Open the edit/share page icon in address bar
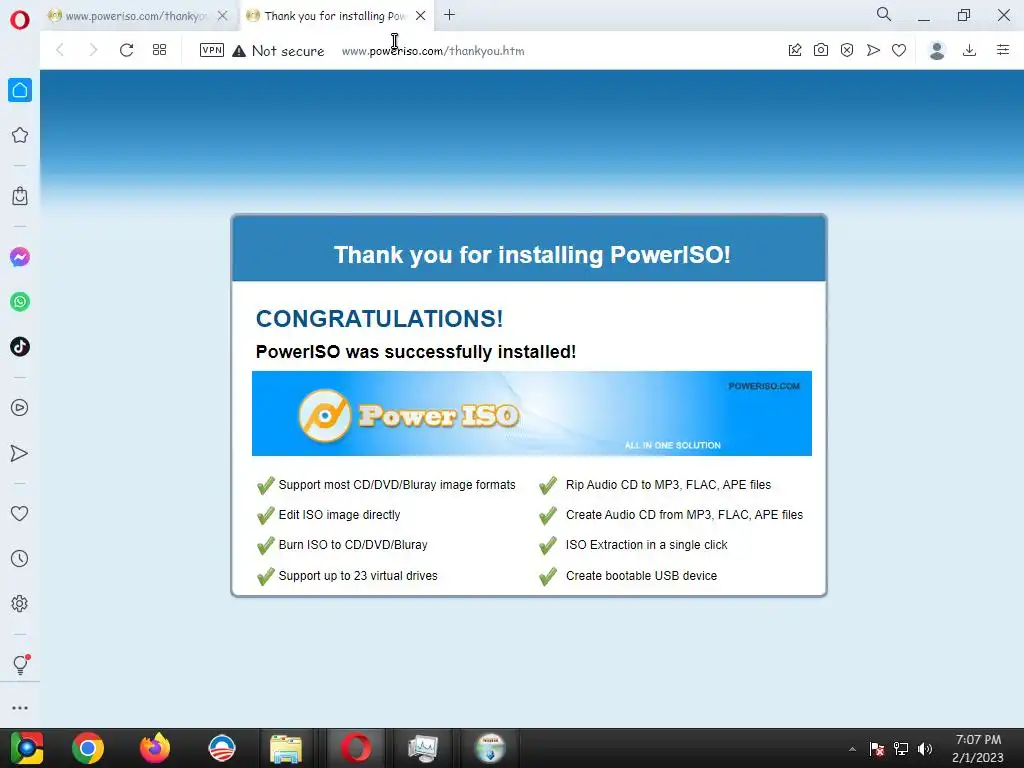Image resolution: width=1024 pixels, height=768 pixels. point(795,50)
